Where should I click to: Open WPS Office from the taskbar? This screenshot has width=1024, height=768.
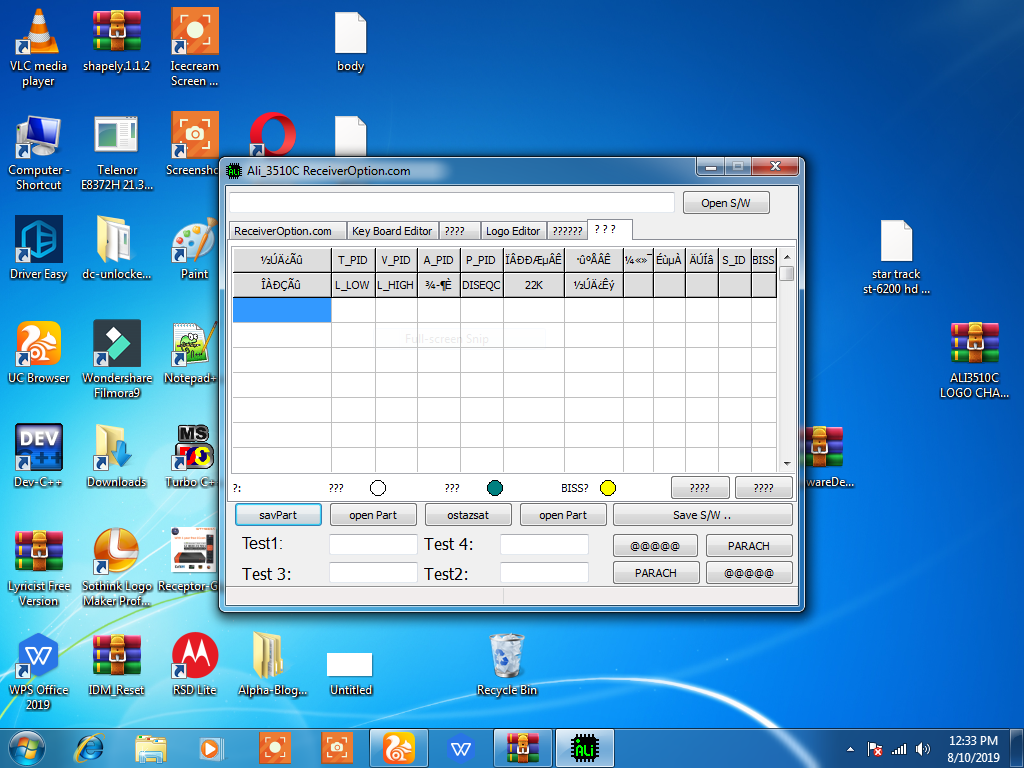(x=460, y=747)
